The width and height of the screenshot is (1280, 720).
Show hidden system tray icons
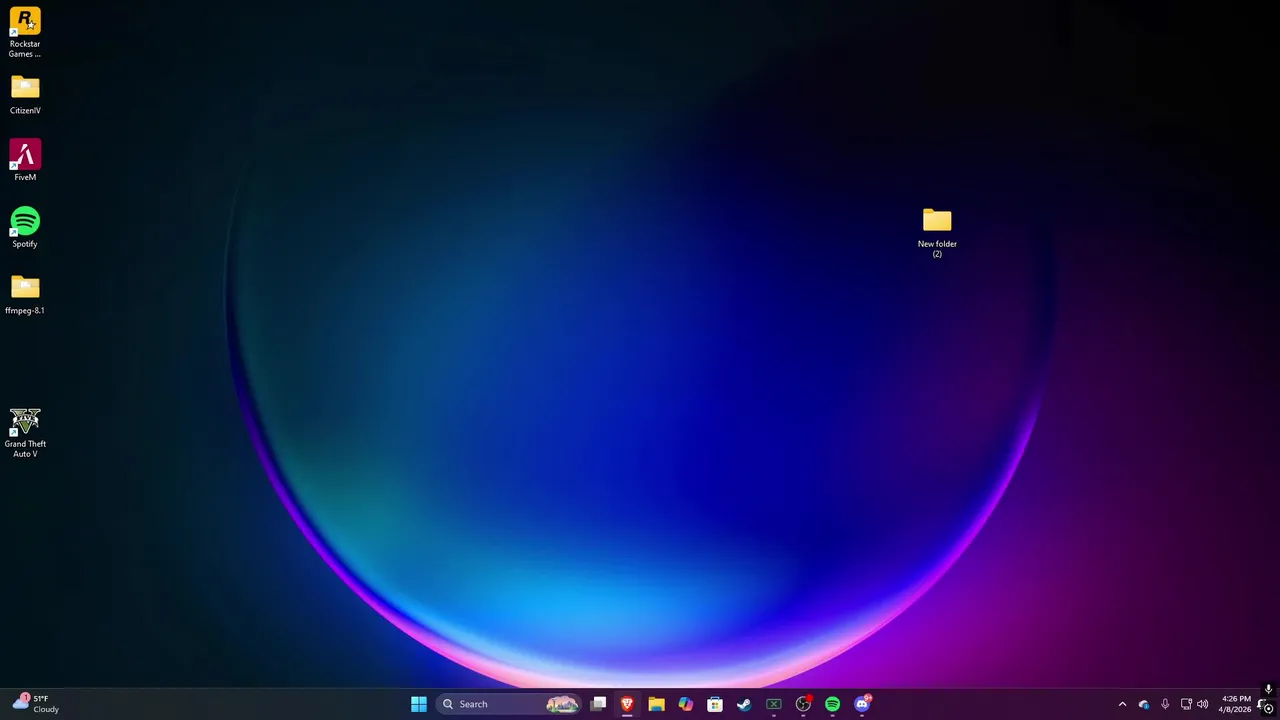point(1122,704)
